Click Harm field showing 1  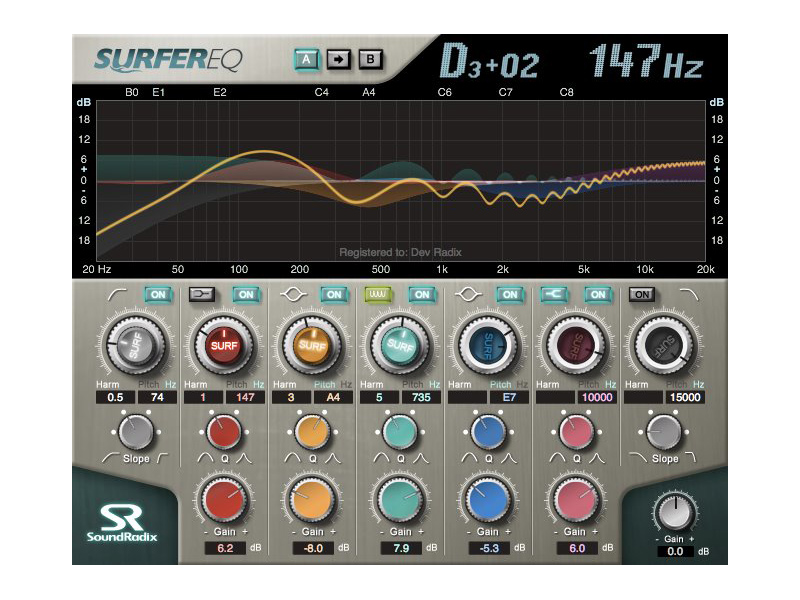(x=204, y=397)
